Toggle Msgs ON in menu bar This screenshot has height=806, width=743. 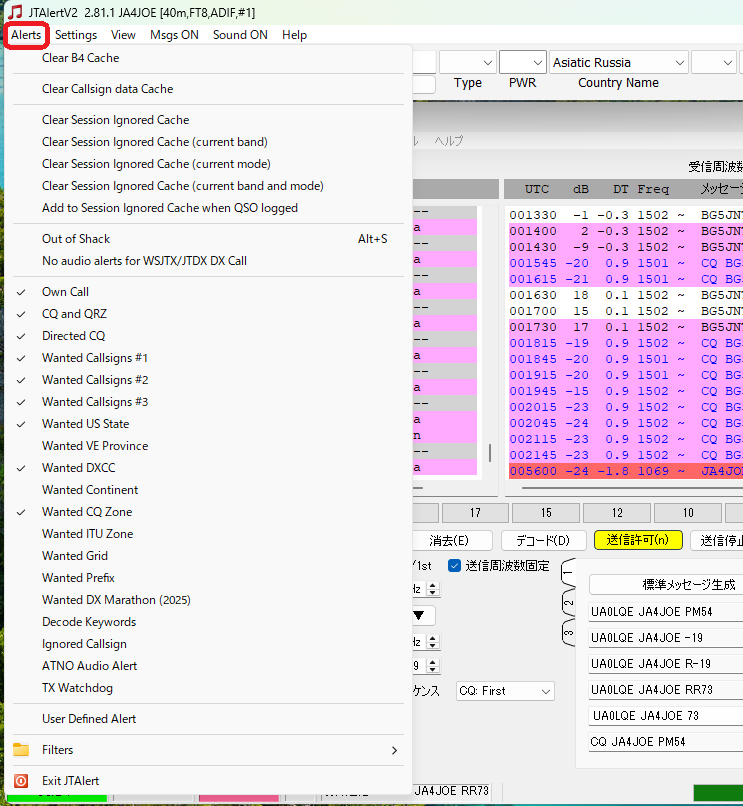(174, 35)
